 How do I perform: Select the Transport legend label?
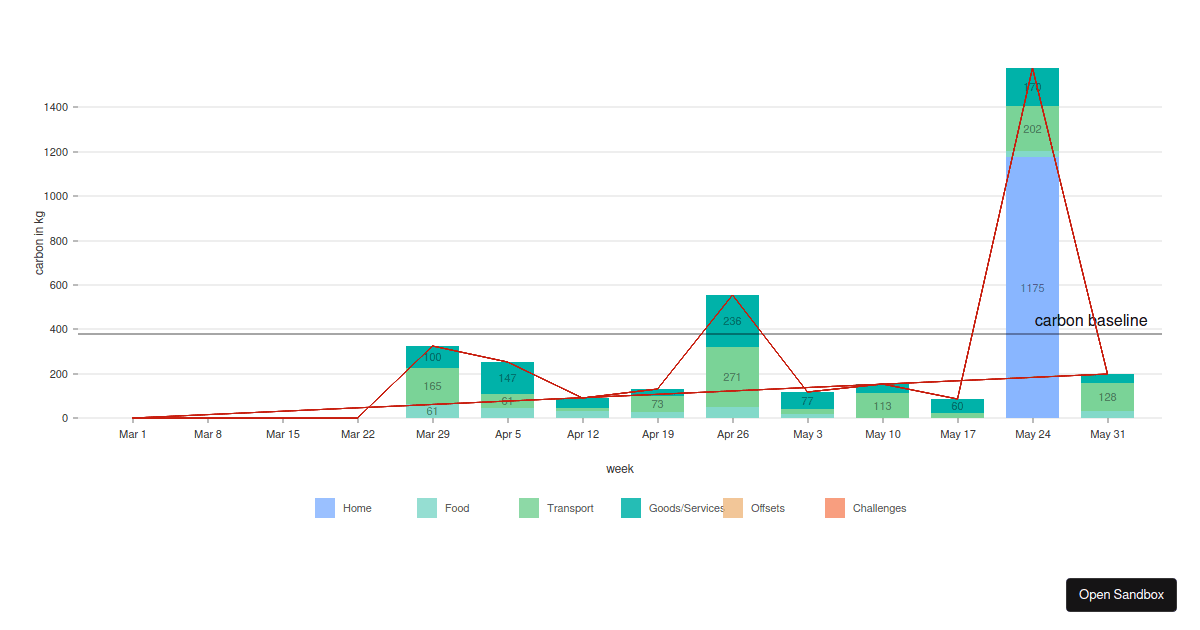(570, 508)
